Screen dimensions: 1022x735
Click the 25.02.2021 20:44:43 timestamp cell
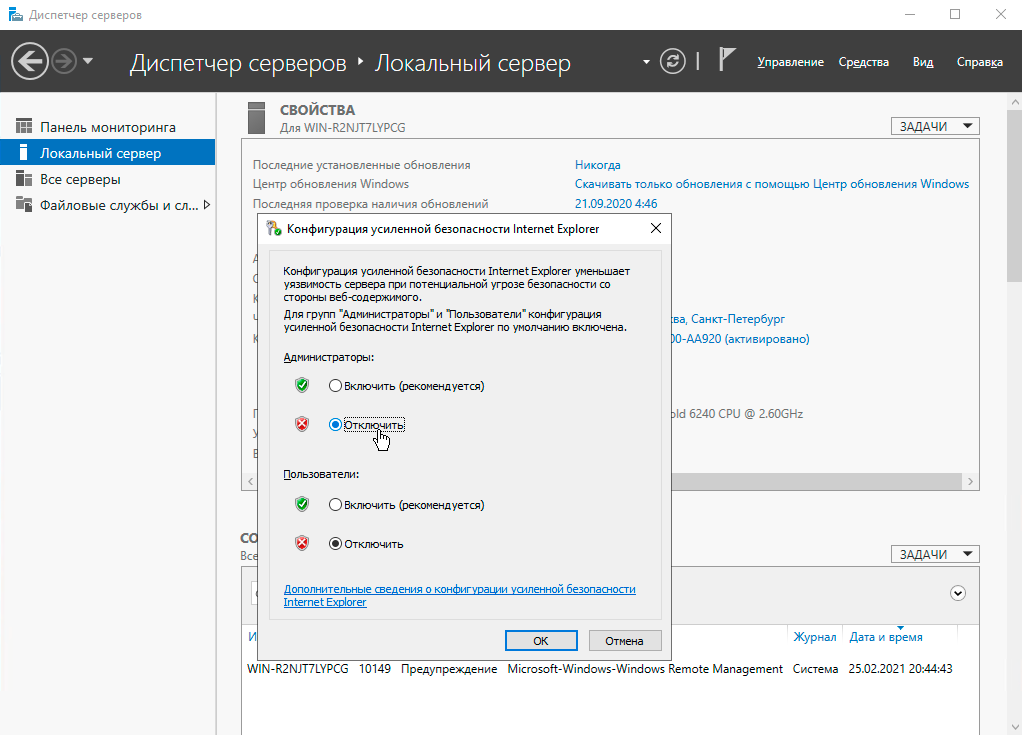900,669
